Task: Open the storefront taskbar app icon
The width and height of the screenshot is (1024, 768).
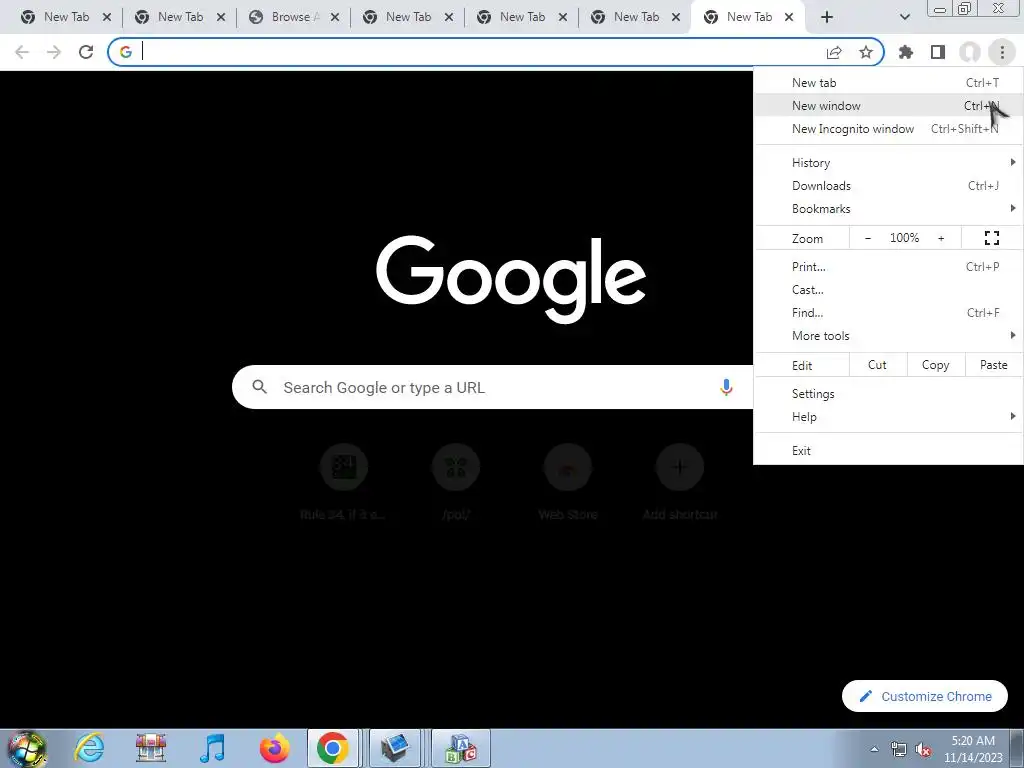Action: click(x=151, y=748)
